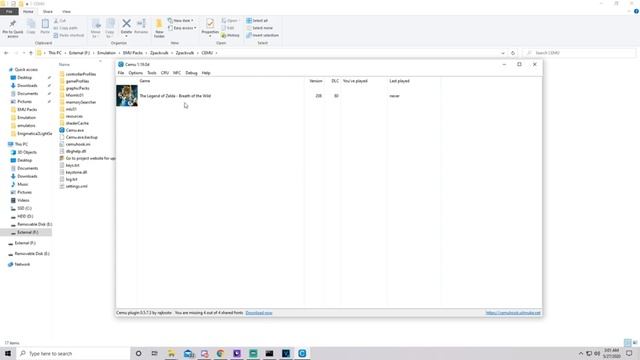Open the File menu in Cemu
640x360 pixels.
pyautogui.click(x=121, y=73)
